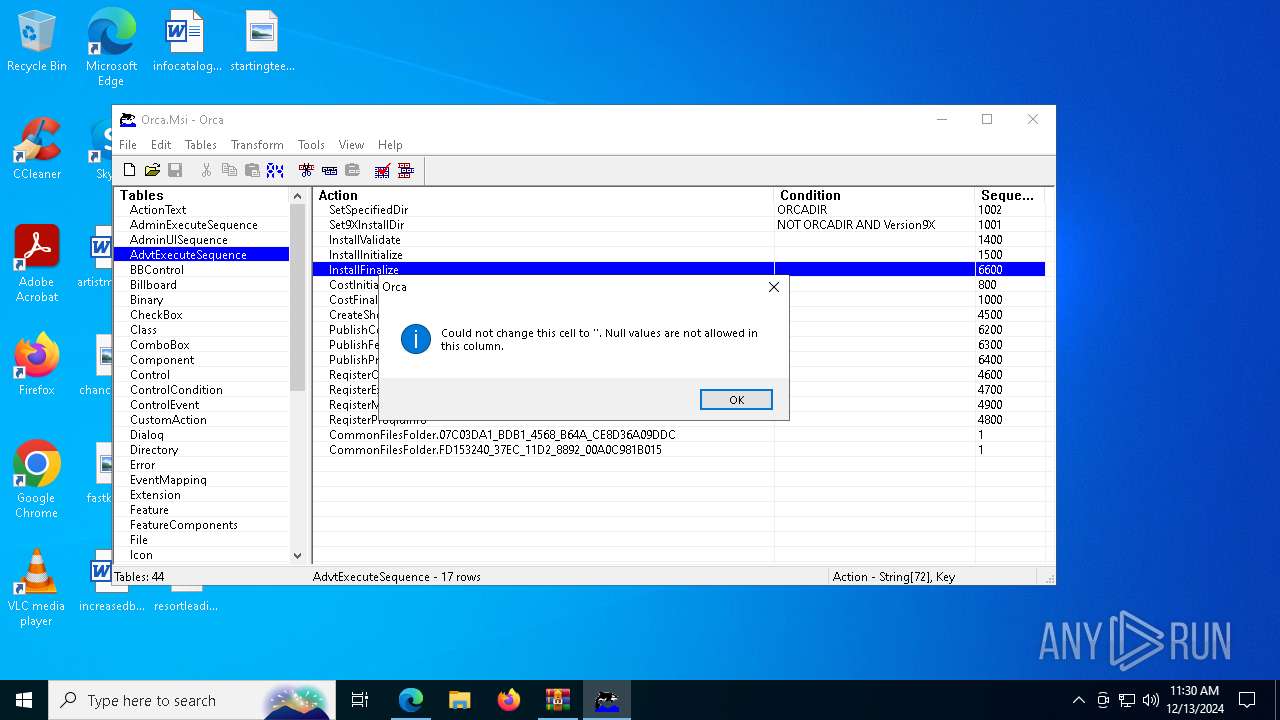The image size is (1280, 720).
Task: Open the Transform menu
Action: [x=257, y=145]
